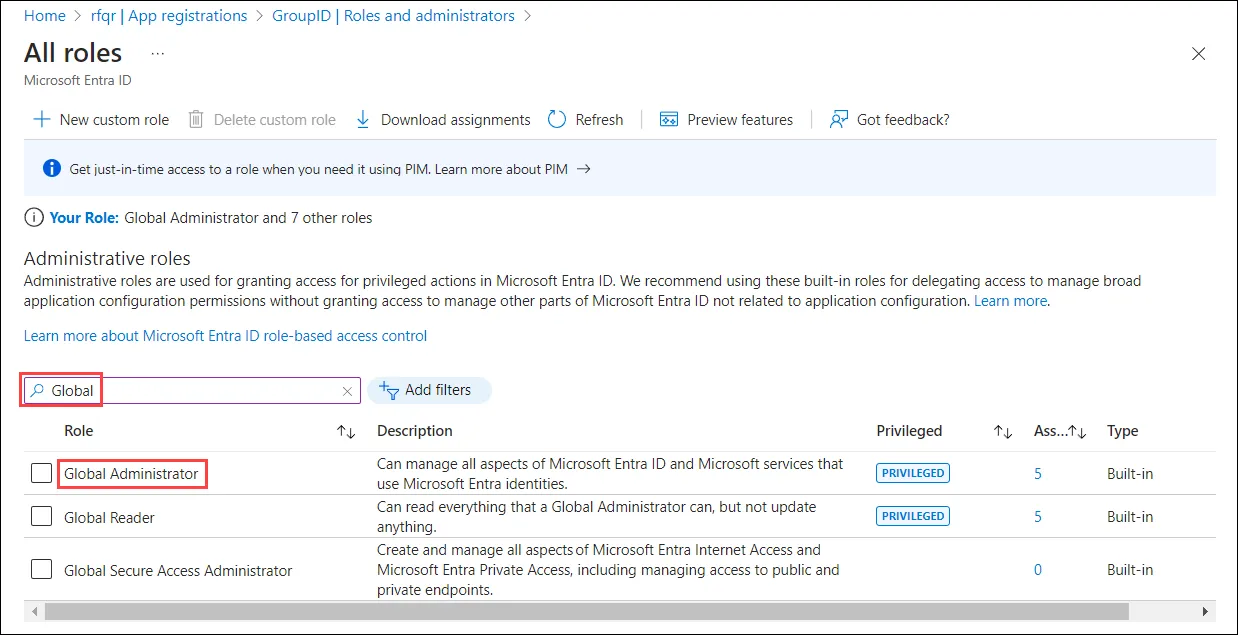The image size is (1238, 635).
Task: Open Preview features icon
Action: click(x=669, y=119)
